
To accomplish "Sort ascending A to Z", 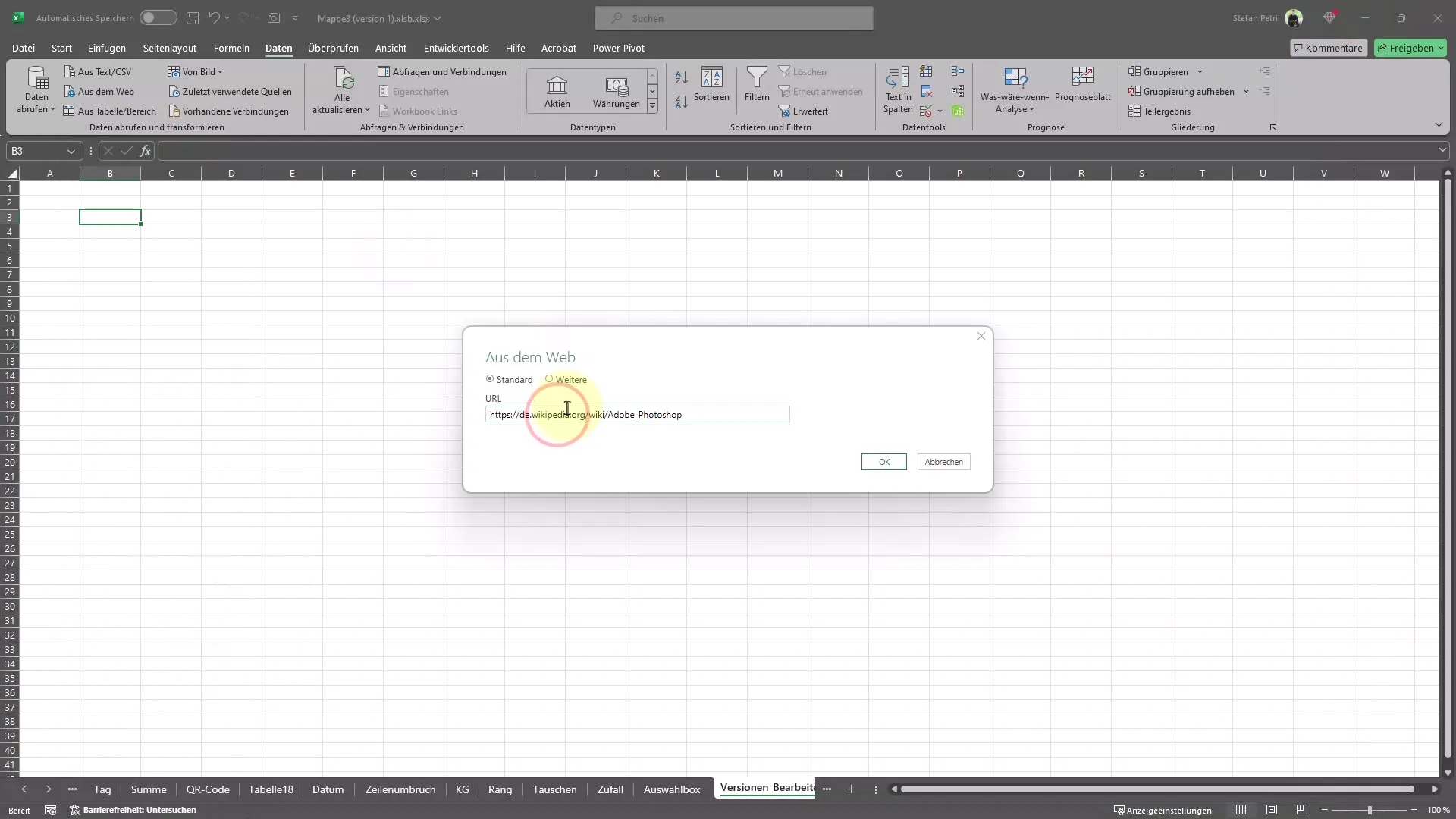I will coord(681,77).
